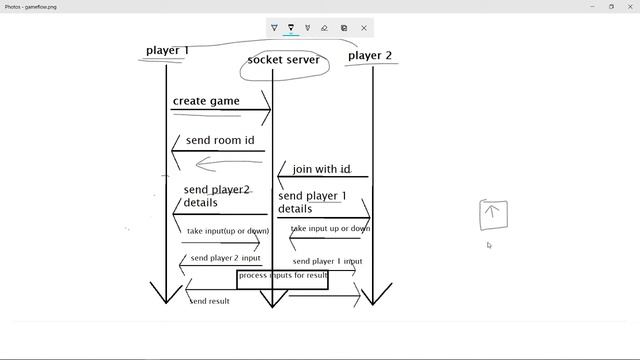Click the 'send room id' text
640x360 pixels.
[x=220, y=140]
